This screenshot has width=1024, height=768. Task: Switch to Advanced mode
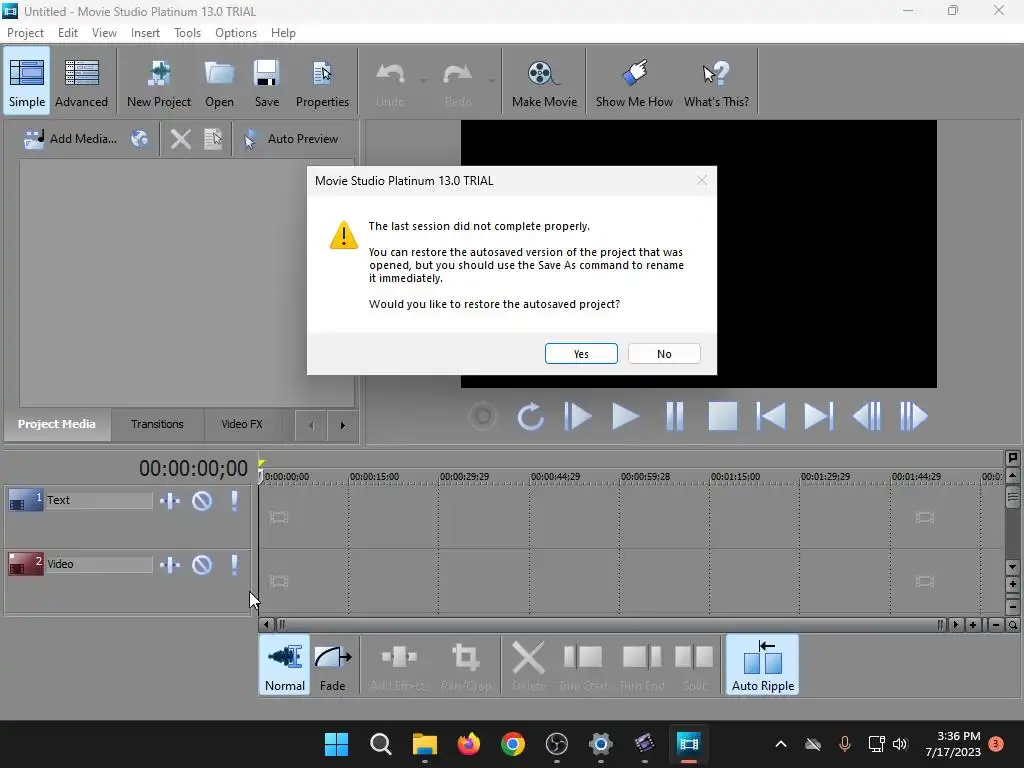pyautogui.click(x=82, y=82)
